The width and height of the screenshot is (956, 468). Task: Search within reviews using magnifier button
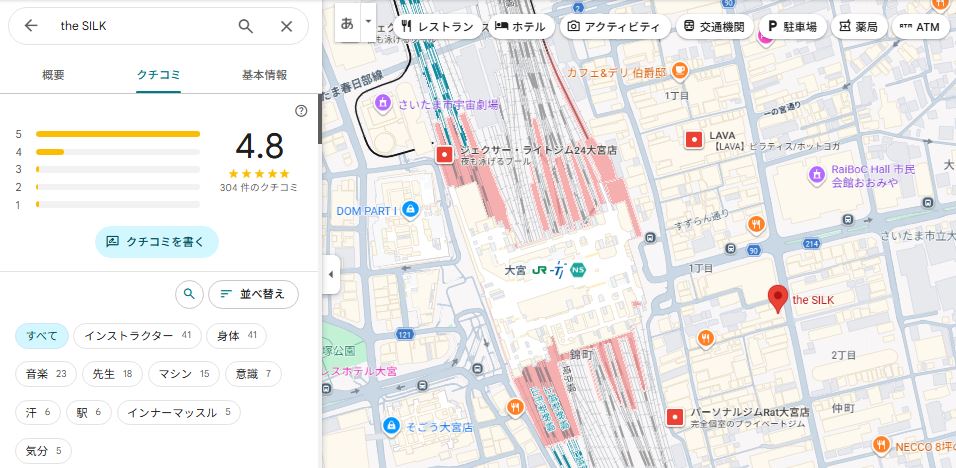pyautogui.click(x=188, y=294)
